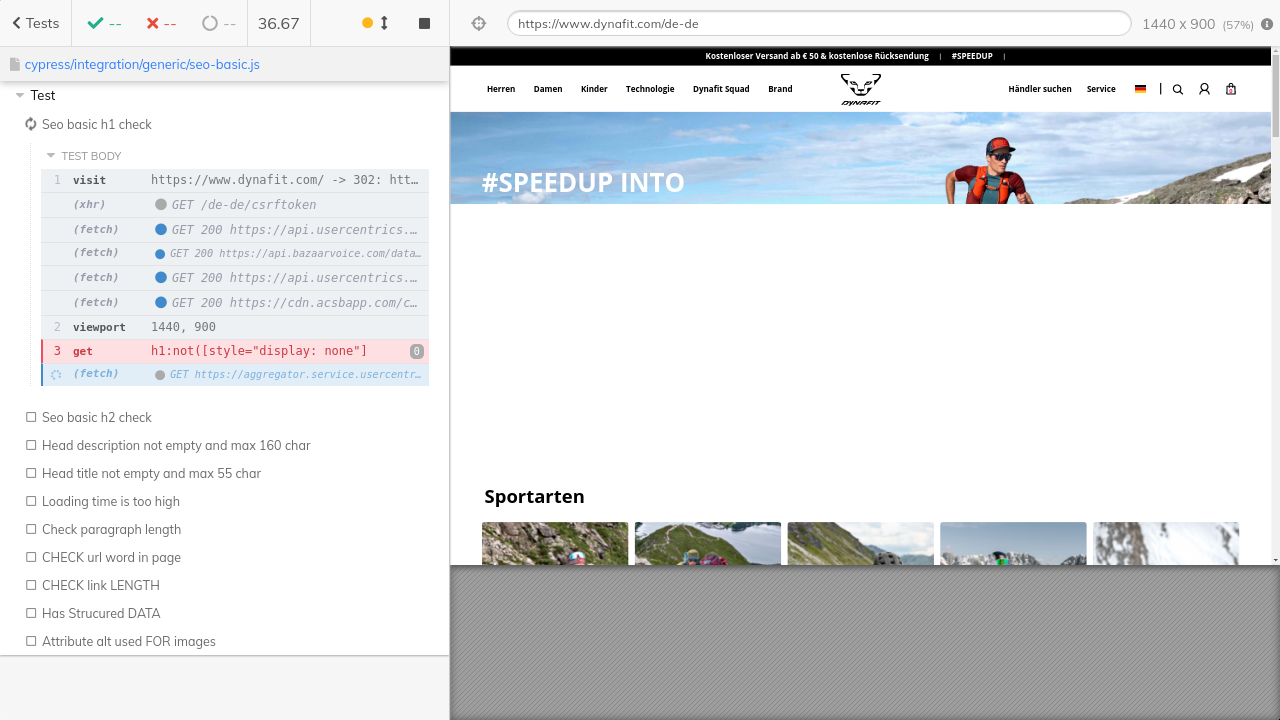Toggle the auto-scrolling indicator

click(x=375, y=23)
